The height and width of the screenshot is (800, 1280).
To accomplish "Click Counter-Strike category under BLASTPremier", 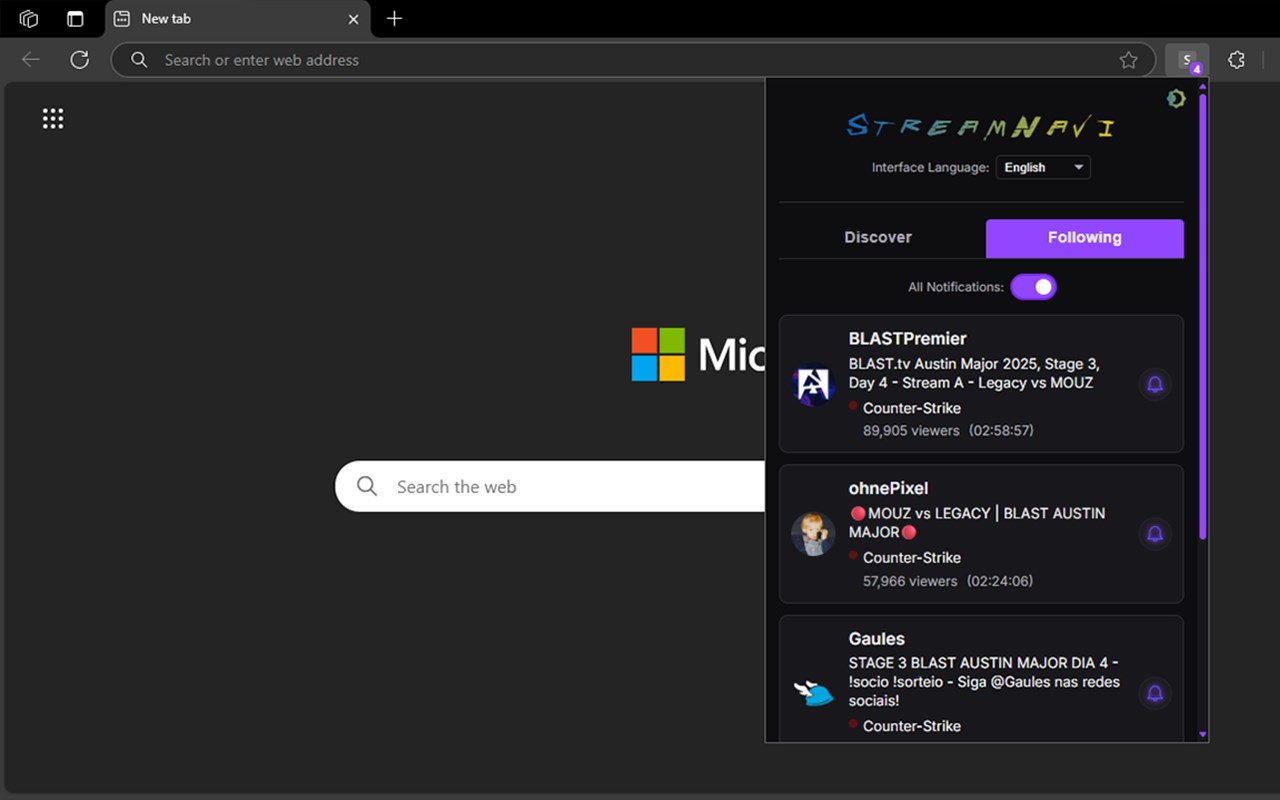I will click(912, 408).
